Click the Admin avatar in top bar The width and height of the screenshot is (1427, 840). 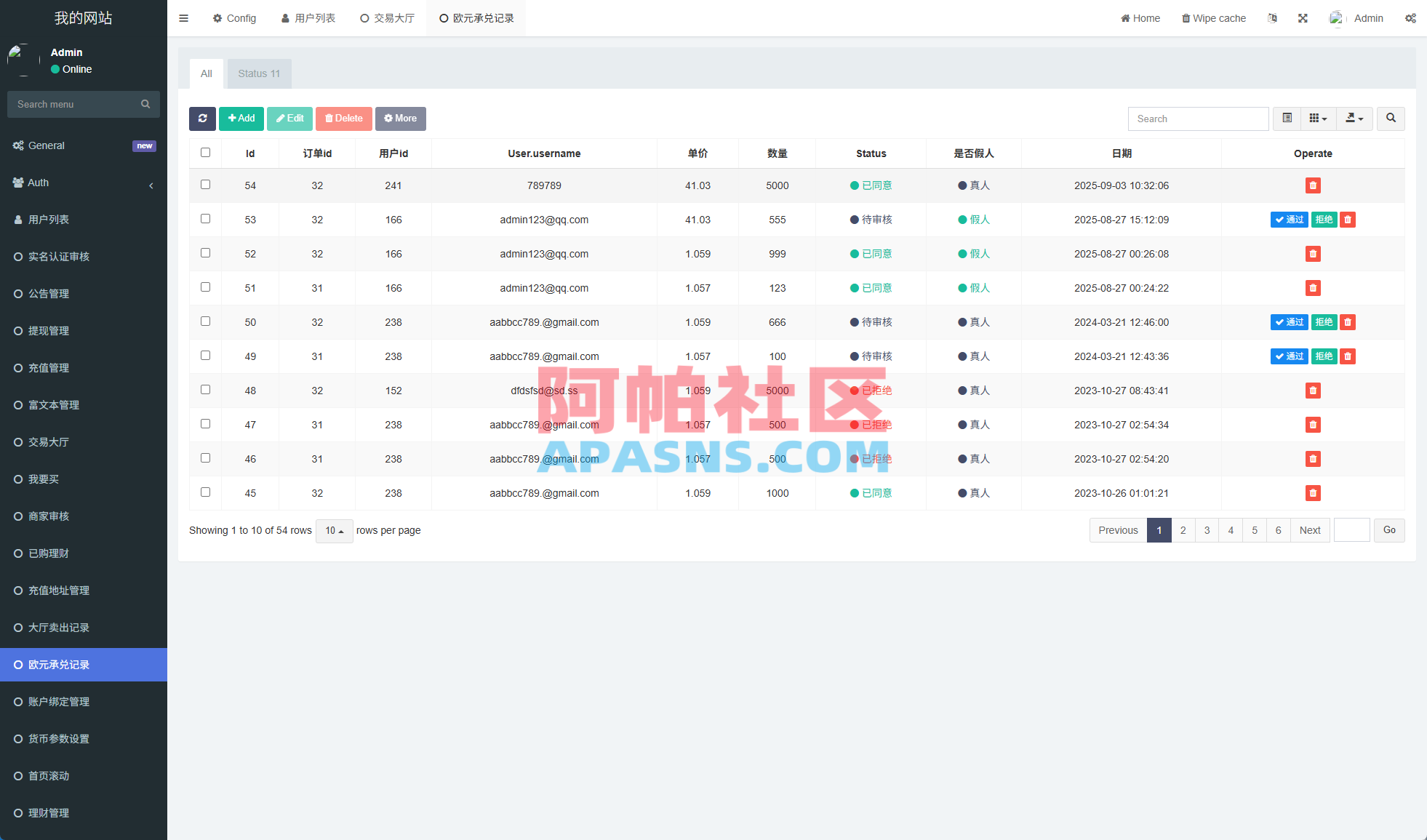(x=1337, y=18)
